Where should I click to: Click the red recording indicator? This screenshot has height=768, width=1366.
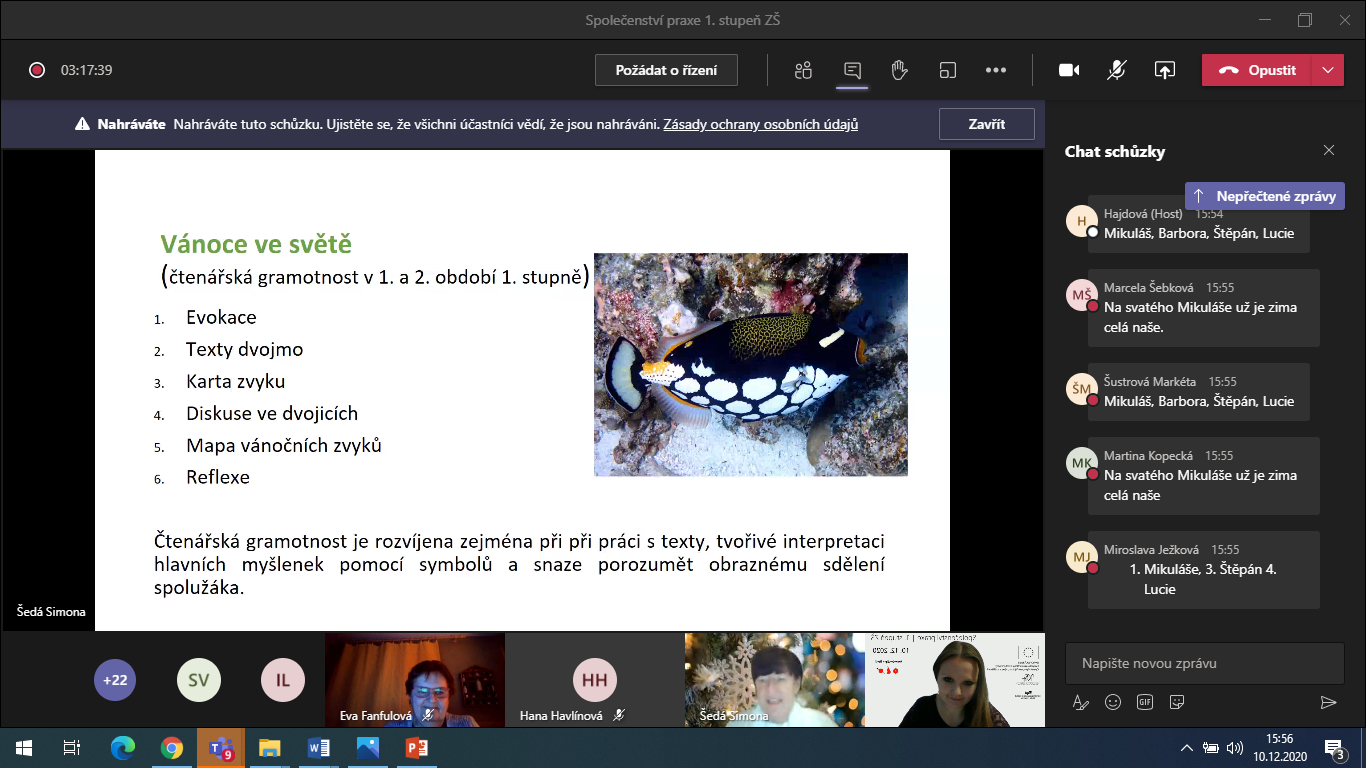coord(37,70)
